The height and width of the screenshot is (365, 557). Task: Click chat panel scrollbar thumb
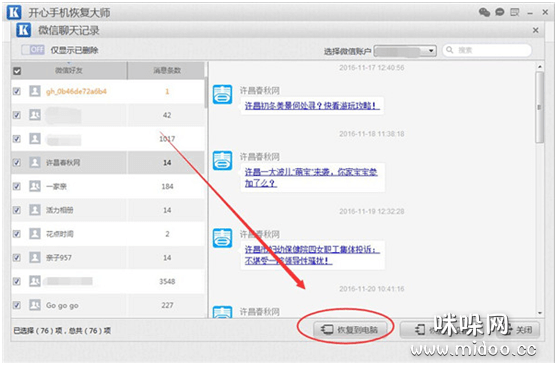[x=540, y=107]
